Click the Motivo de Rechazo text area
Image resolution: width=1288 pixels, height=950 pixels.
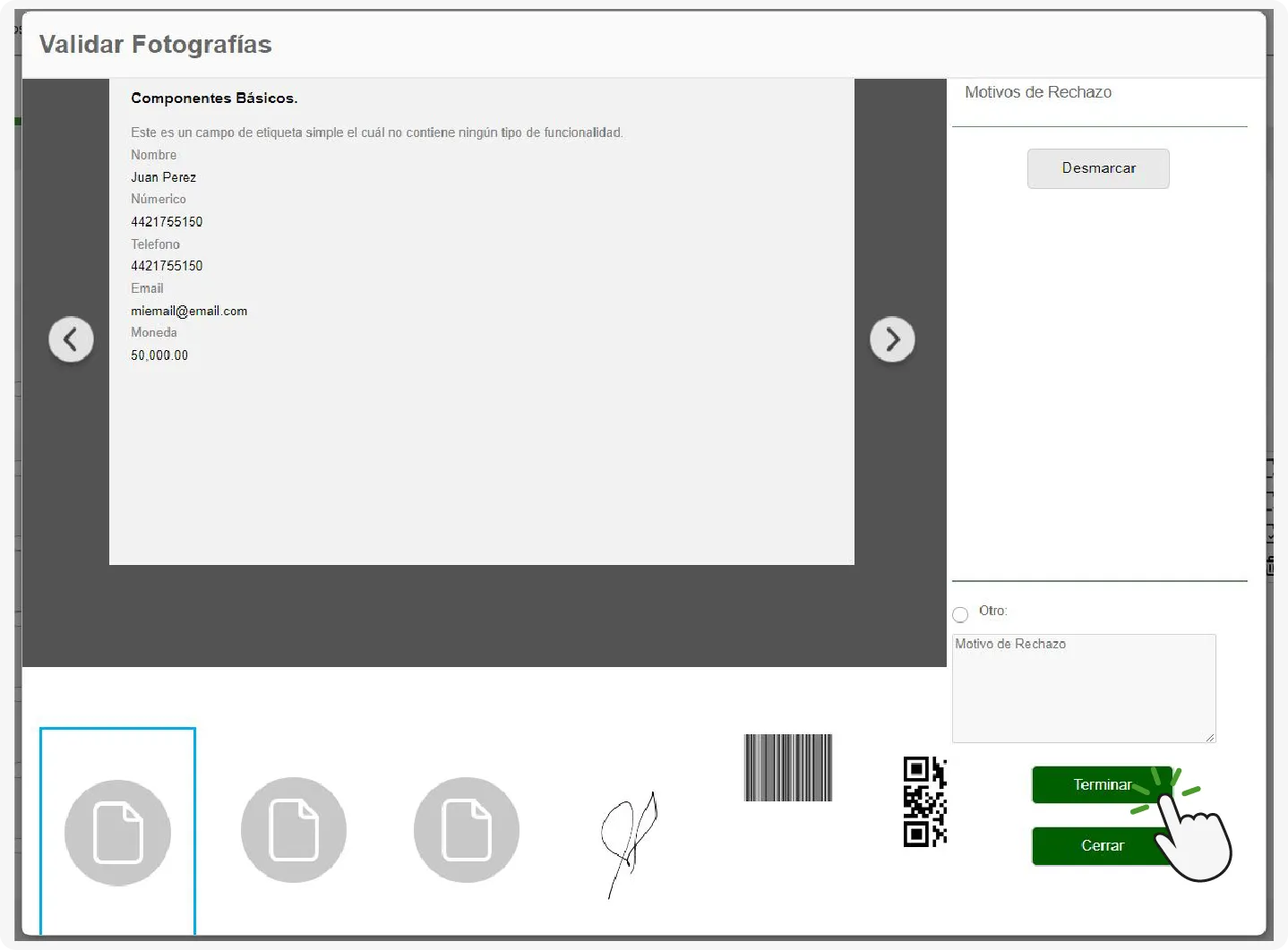tap(1084, 688)
